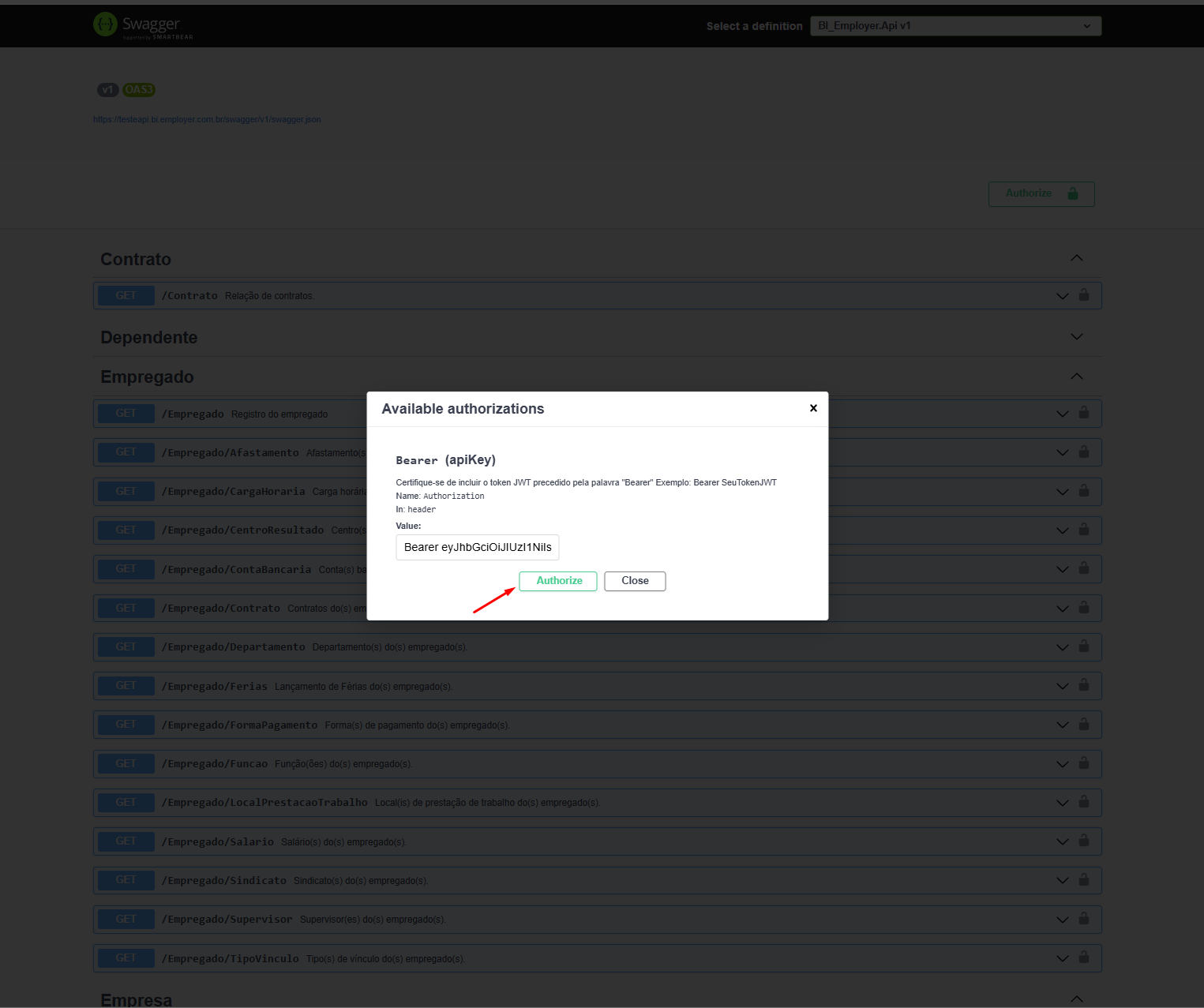Screen dimensions: 1204x1008
Task: Click the lock icon on /Empregado/Salario row
Action: tap(1084, 840)
